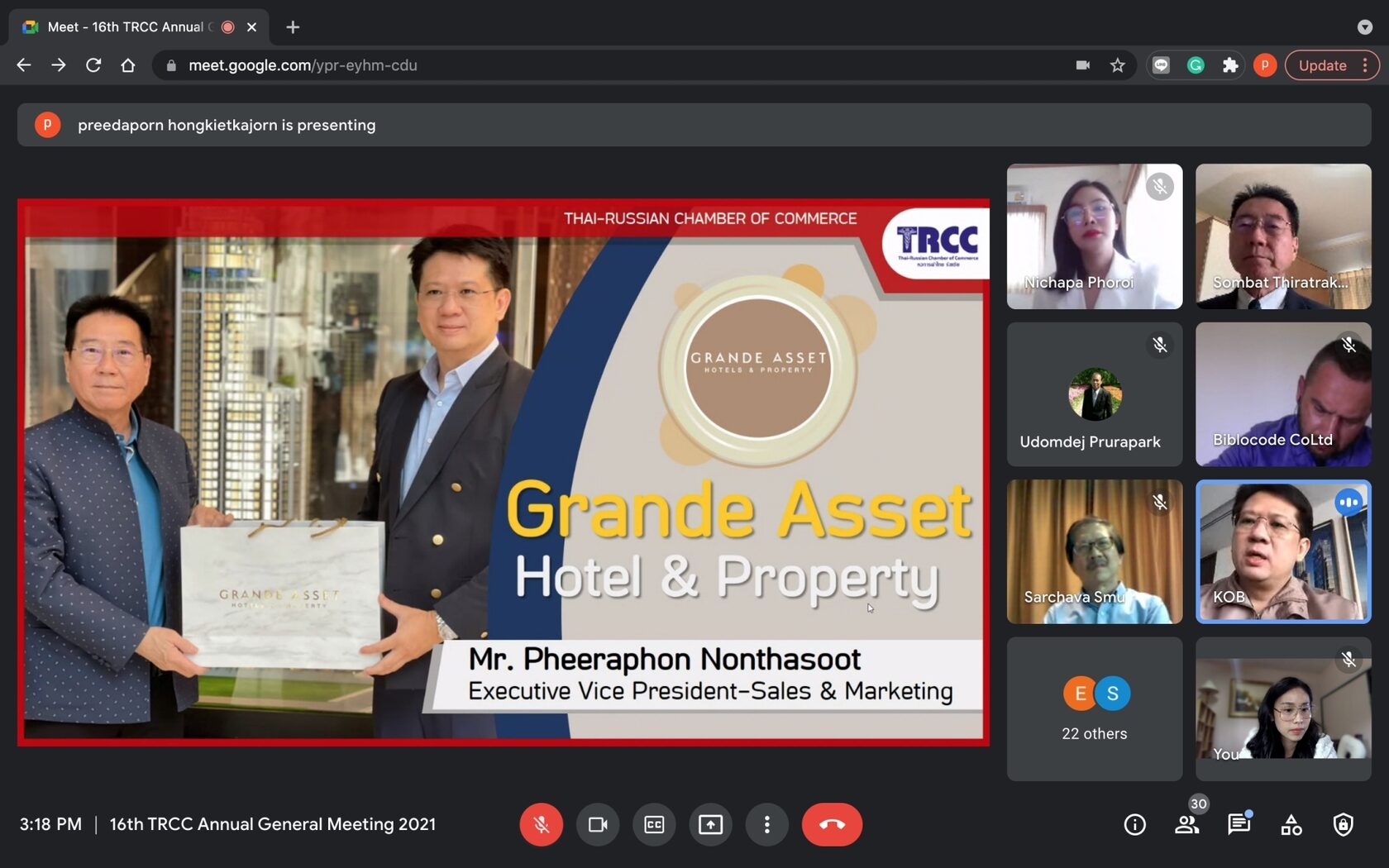This screenshot has height=868, width=1389.
Task: Open a new browser tab
Action: [293, 27]
